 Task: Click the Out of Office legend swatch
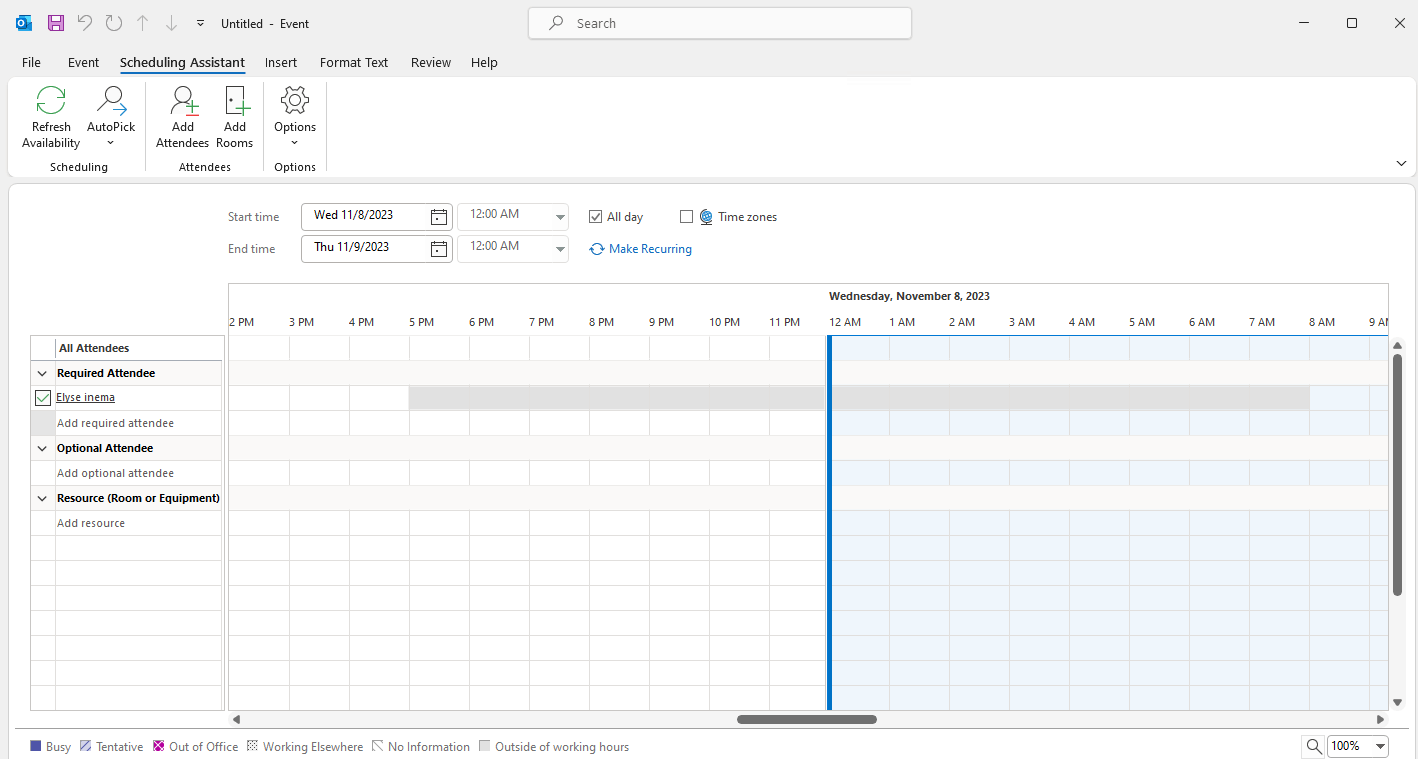[158, 746]
